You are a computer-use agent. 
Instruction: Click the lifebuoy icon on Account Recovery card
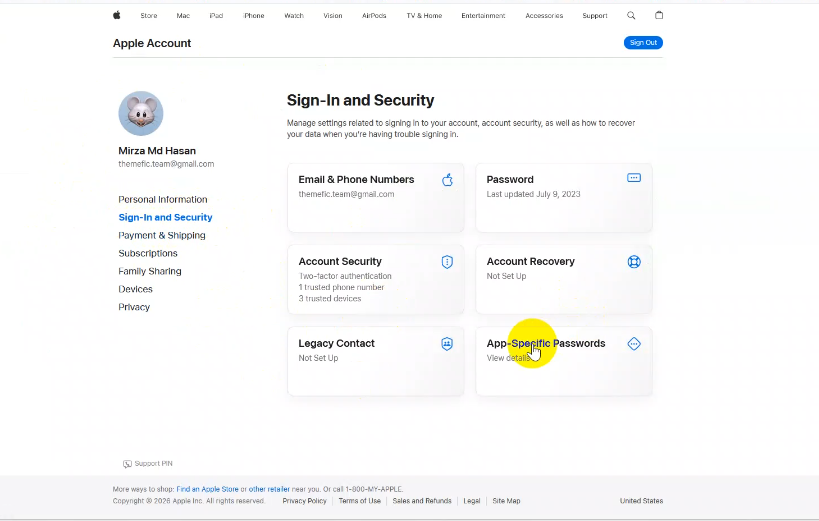coord(633,262)
